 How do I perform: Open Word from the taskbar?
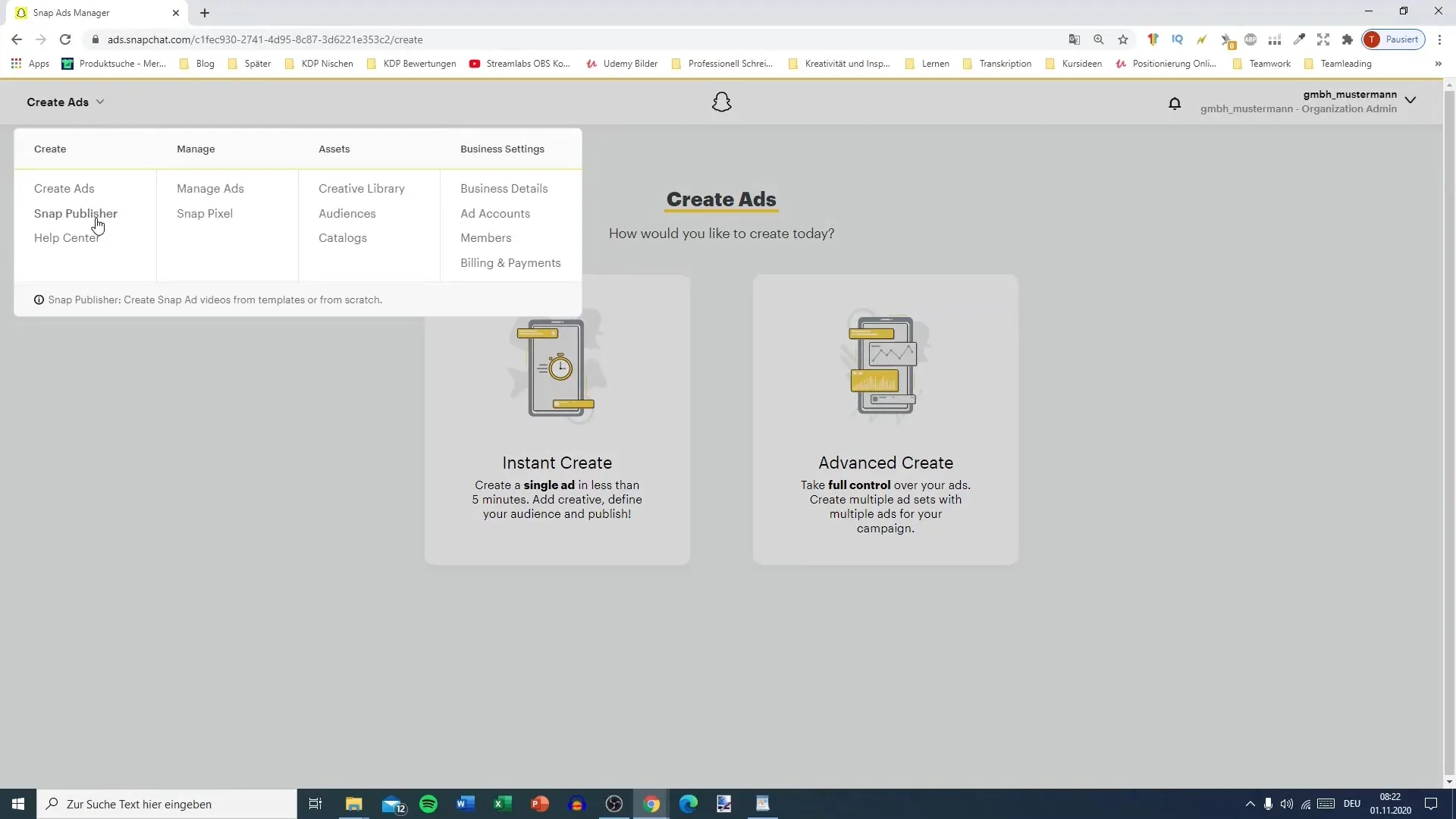coord(466,804)
